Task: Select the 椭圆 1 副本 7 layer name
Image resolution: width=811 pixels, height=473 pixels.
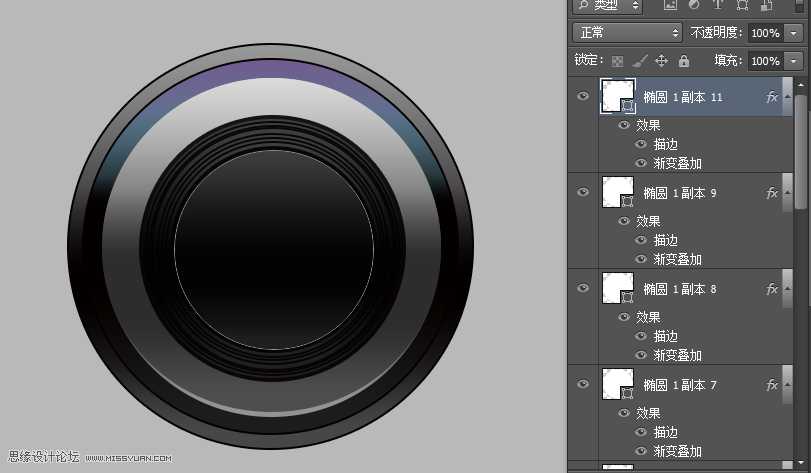Action: 680,385
